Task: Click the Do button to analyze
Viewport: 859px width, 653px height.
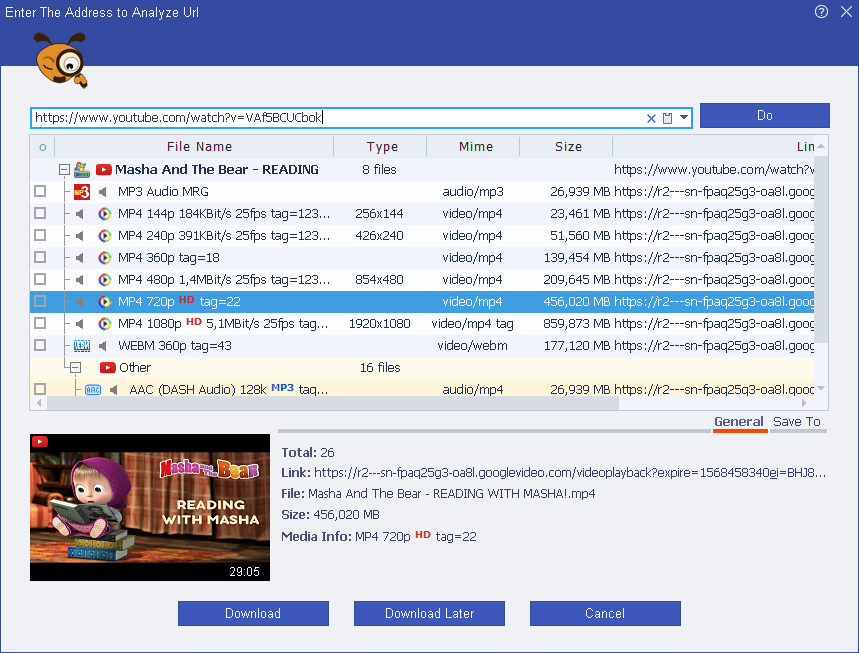Action: 764,115
